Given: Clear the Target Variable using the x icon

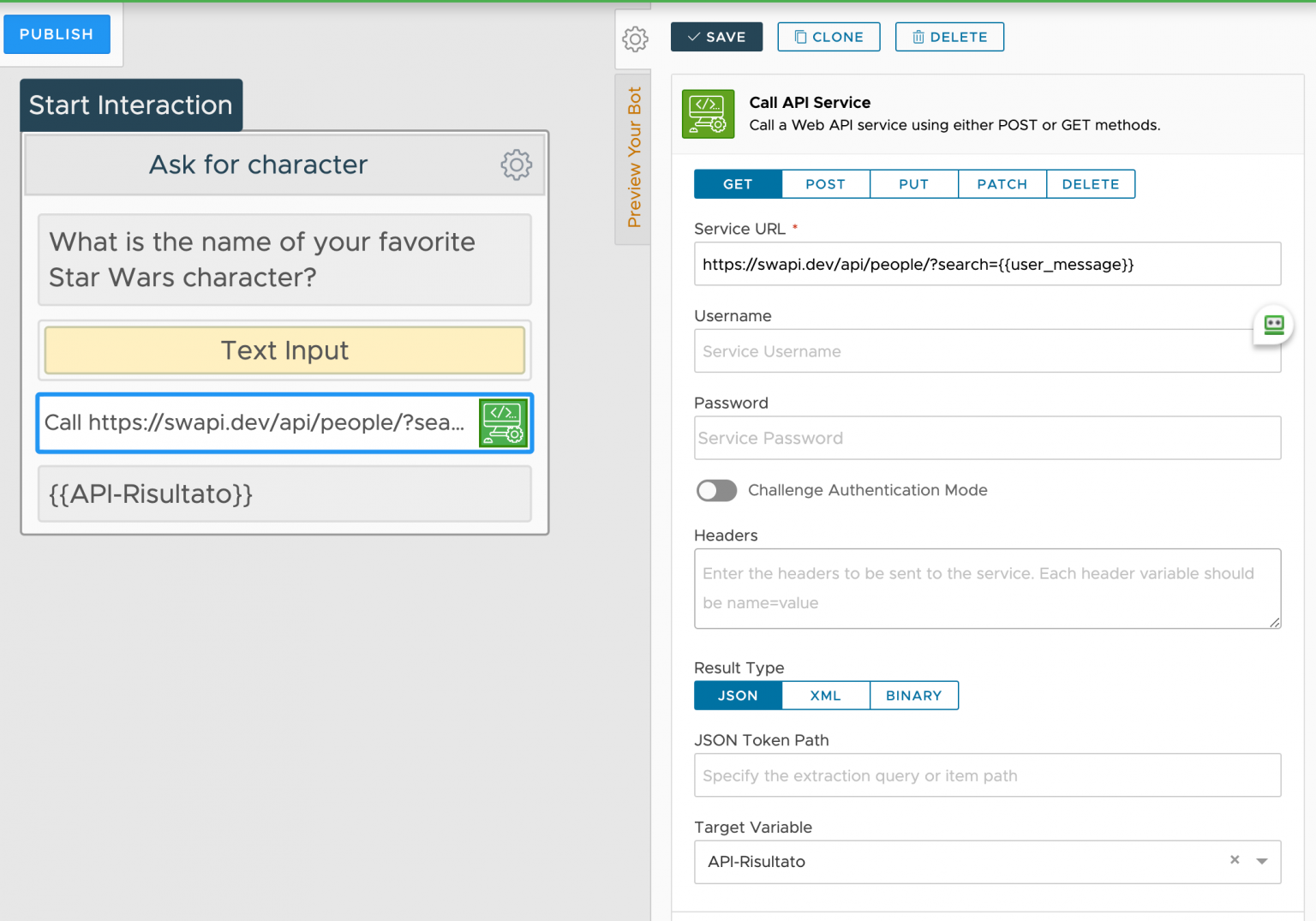Looking at the screenshot, I should pos(1235,859).
